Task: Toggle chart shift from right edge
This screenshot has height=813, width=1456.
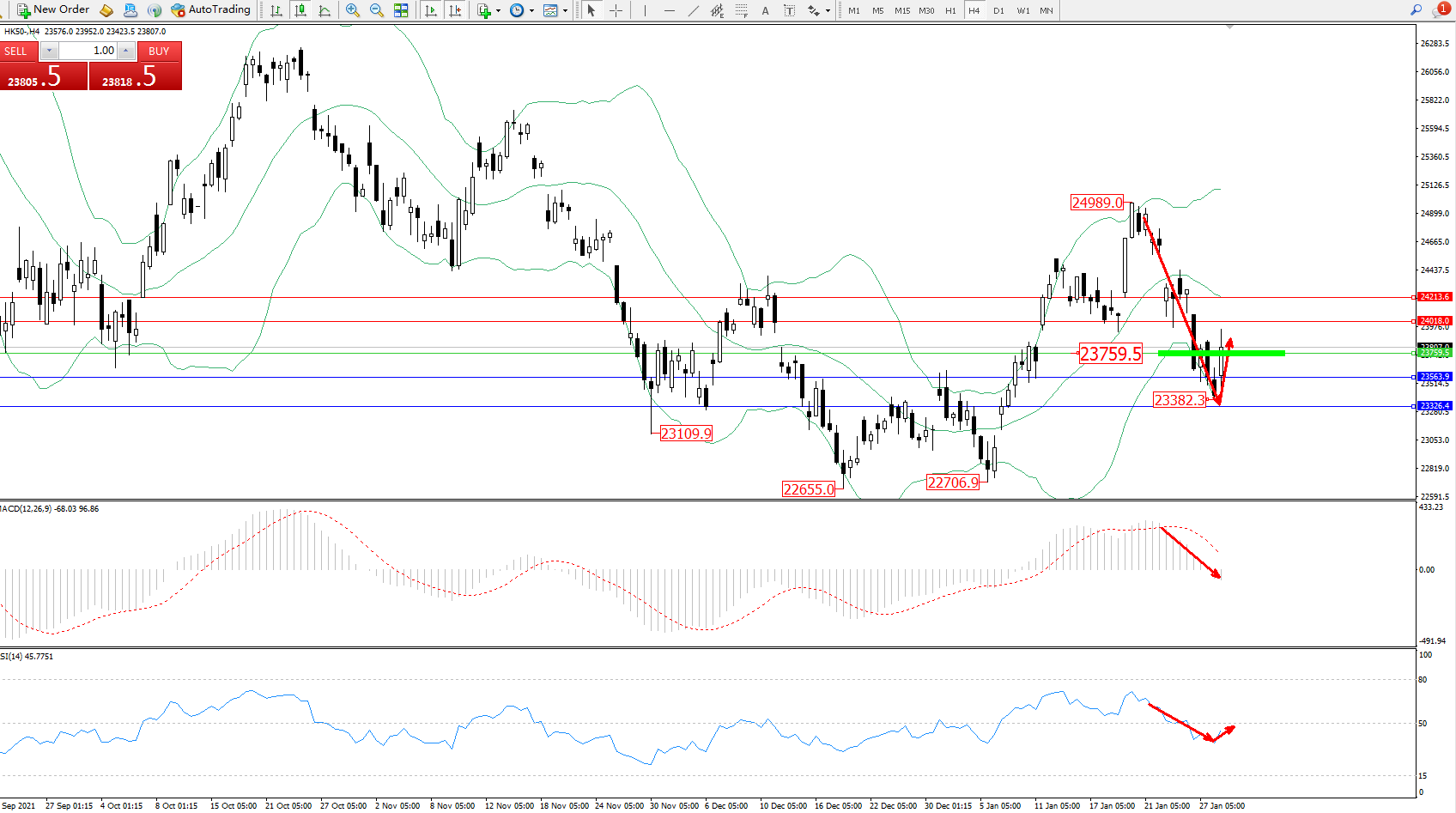Action: (x=455, y=10)
